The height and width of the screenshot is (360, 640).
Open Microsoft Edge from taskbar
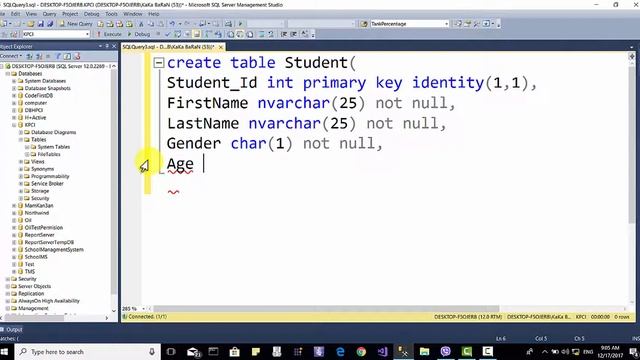click(x=340, y=352)
